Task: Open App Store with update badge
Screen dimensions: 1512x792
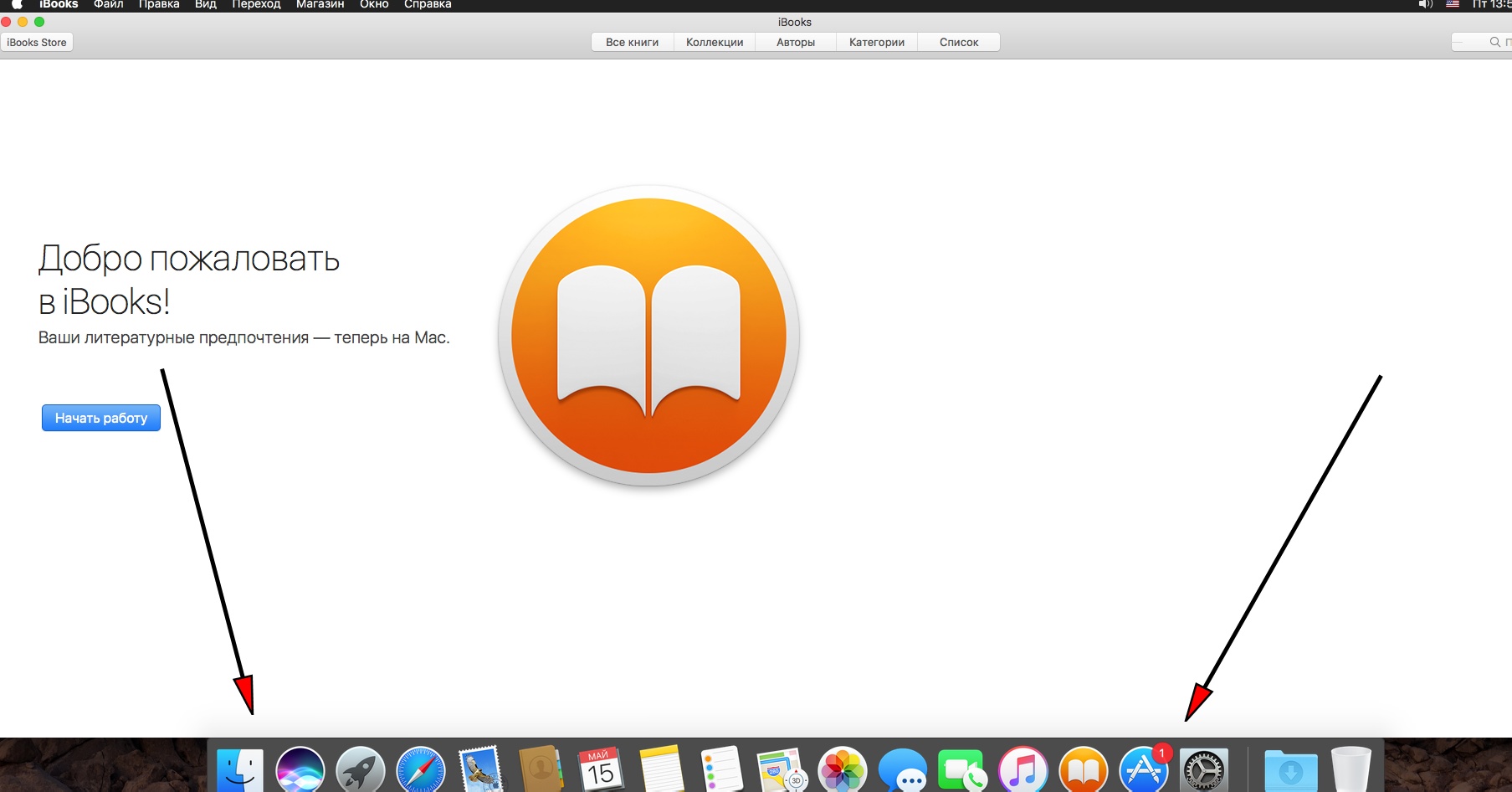Action: coord(1143,770)
